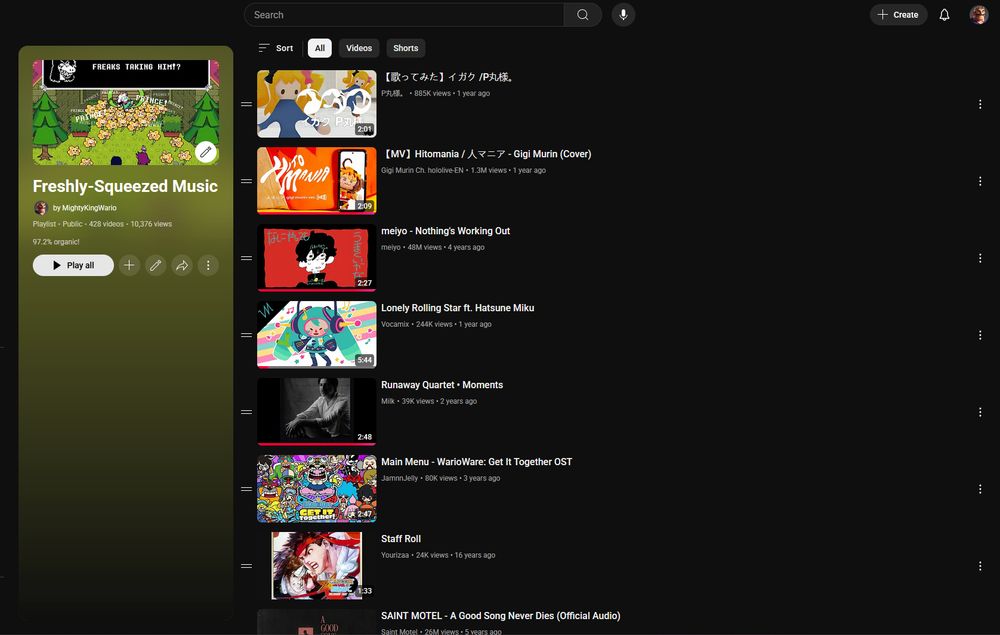Select the Shorts filter chip
The height and width of the screenshot is (635, 1000).
tap(406, 48)
